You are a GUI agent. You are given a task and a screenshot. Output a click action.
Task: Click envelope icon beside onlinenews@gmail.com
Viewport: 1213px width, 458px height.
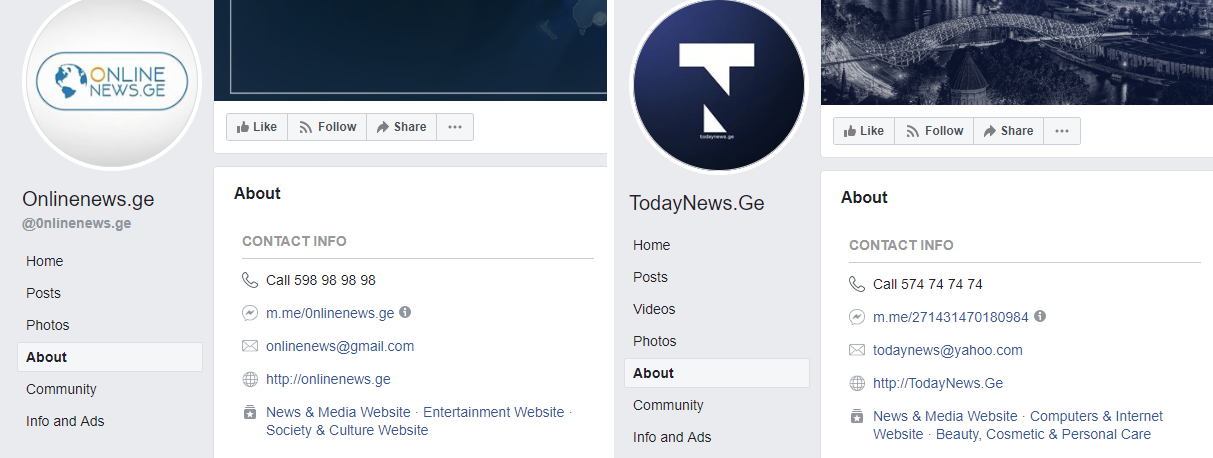(x=250, y=346)
